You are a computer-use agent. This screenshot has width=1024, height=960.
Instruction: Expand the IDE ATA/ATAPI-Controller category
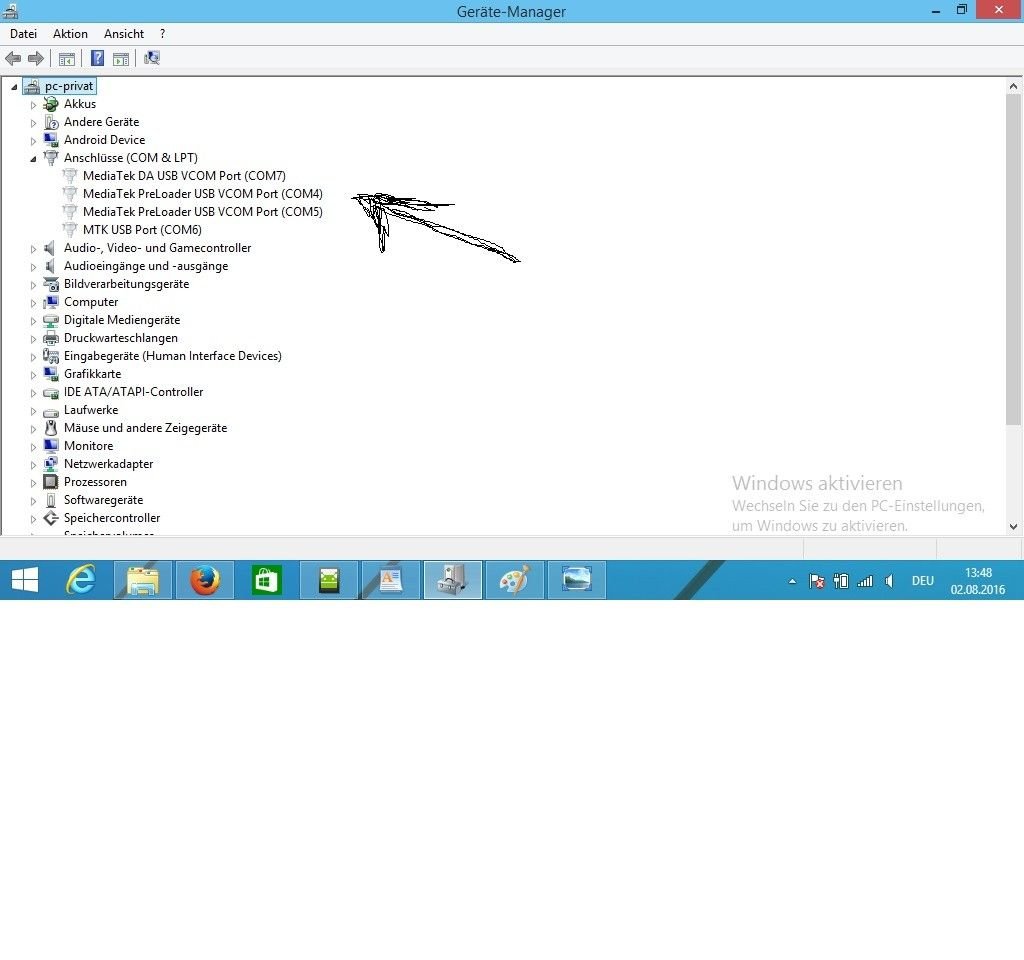coord(33,392)
